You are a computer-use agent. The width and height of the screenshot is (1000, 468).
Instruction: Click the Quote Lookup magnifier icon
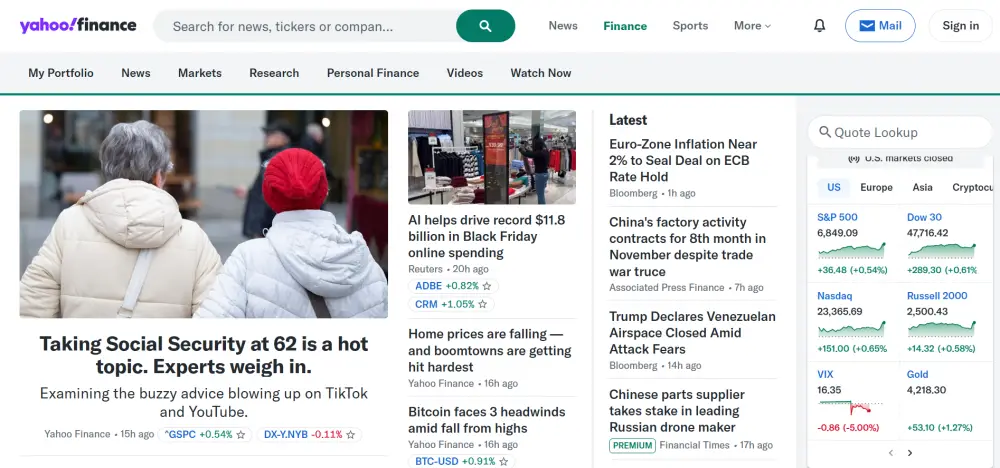coord(825,132)
